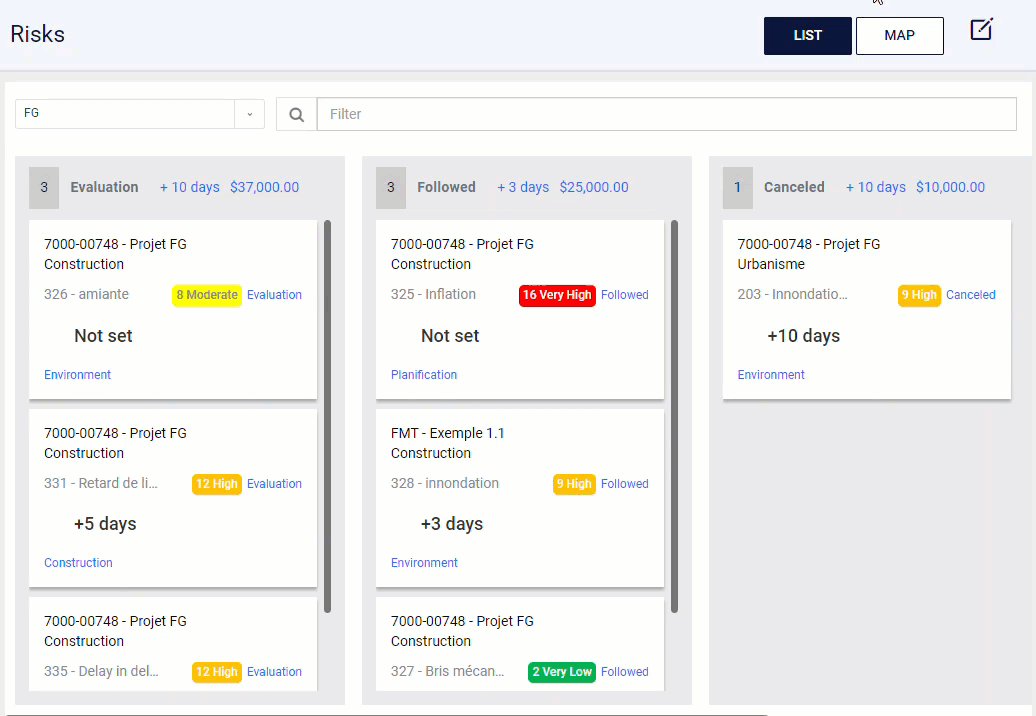Switch to LIST view

click(807, 36)
